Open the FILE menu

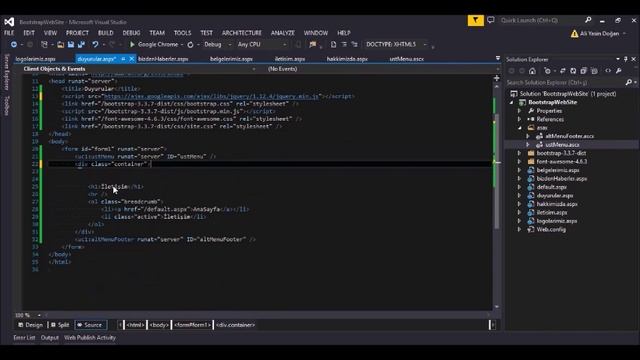point(9,33)
